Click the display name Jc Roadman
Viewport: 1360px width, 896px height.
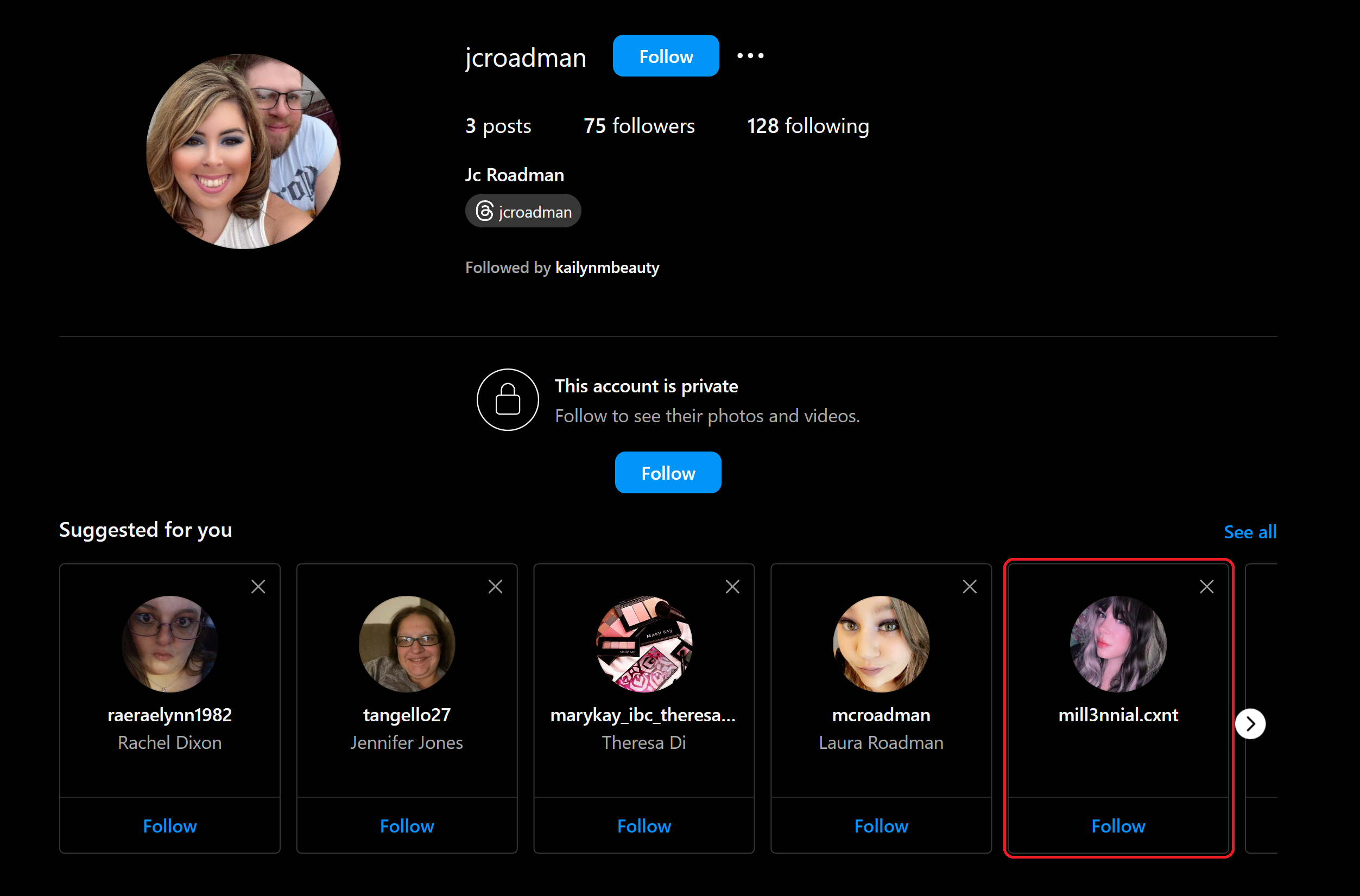[515, 174]
